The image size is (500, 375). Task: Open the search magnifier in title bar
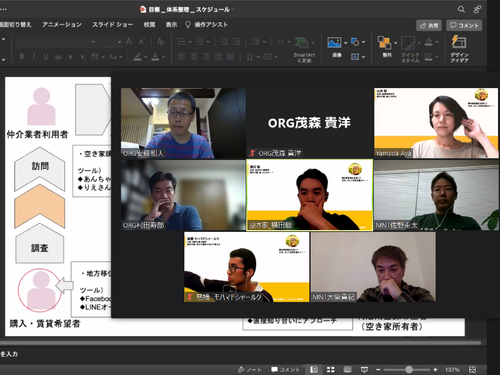461,9
